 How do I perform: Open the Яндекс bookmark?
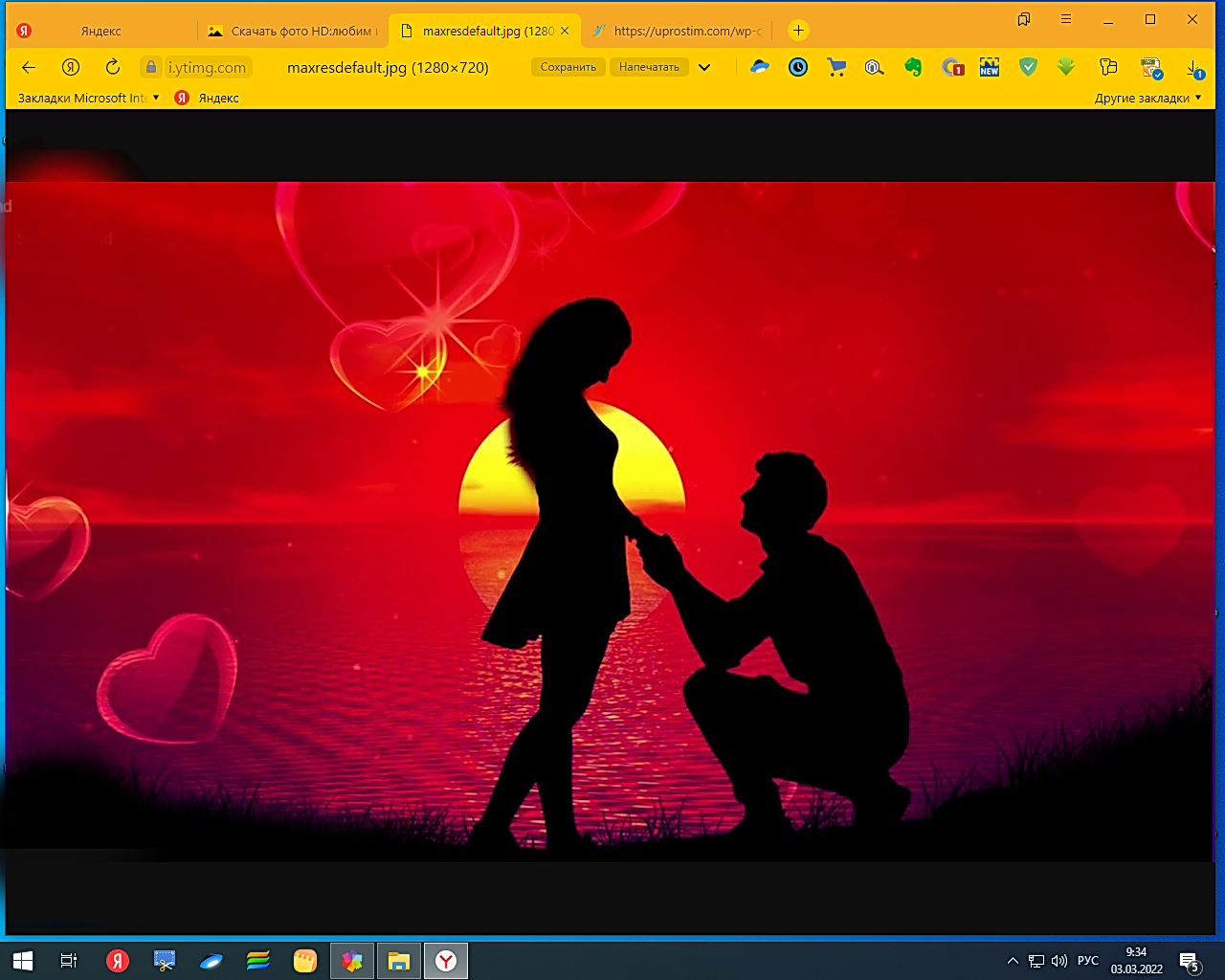point(207,98)
